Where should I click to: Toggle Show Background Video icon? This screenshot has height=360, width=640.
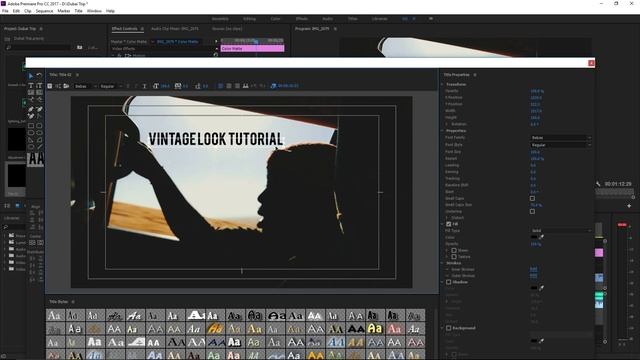(x=273, y=86)
